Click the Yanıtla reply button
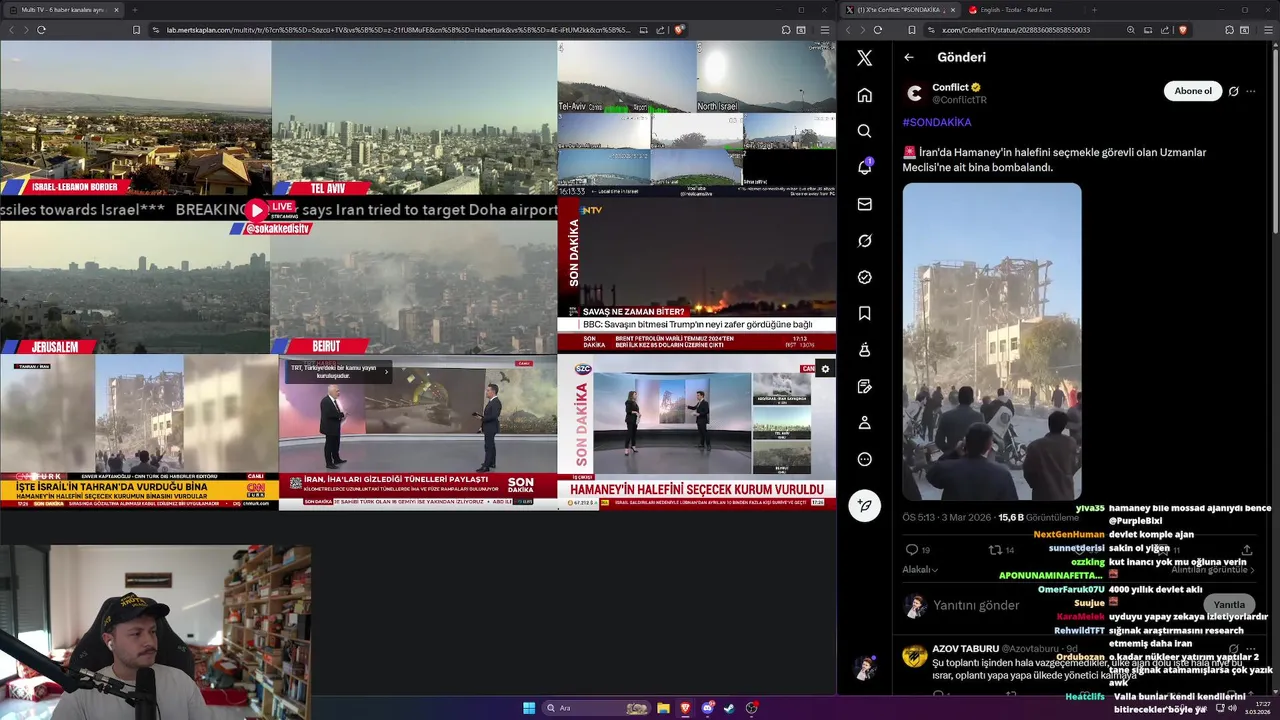 pos(1229,605)
